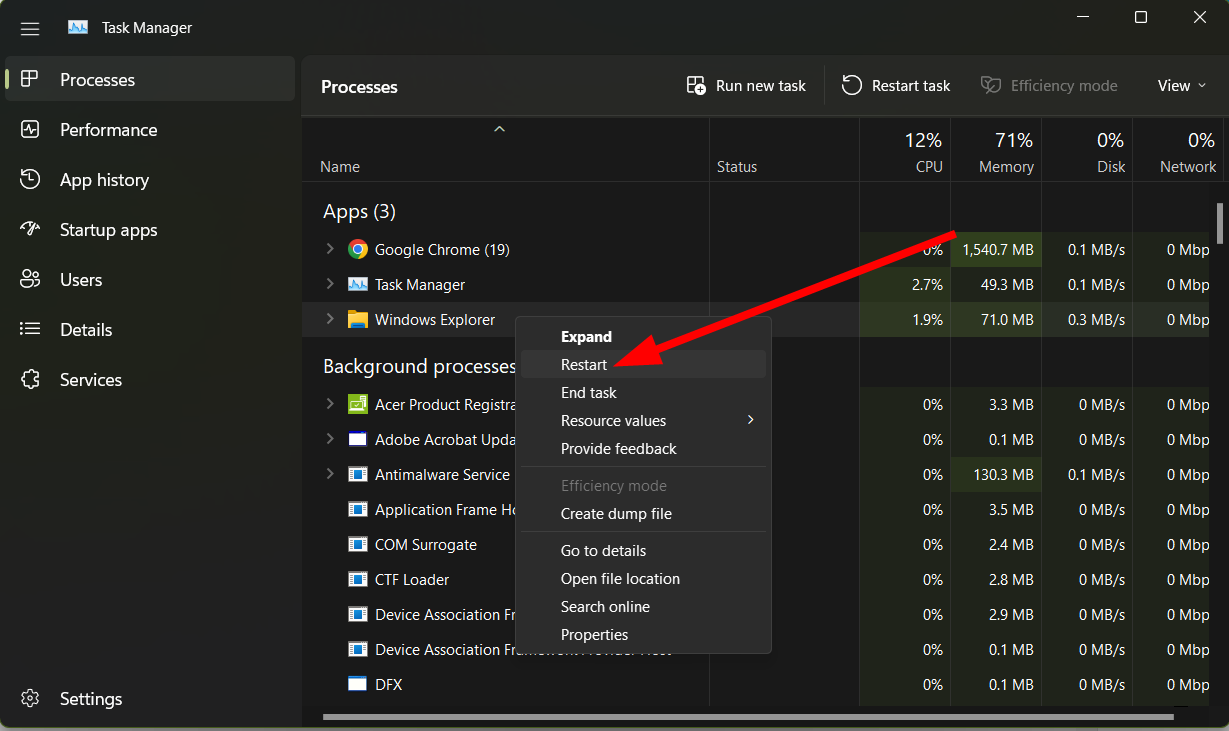Switch to the Performance tab
The image size is (1229, 731).
150,130
